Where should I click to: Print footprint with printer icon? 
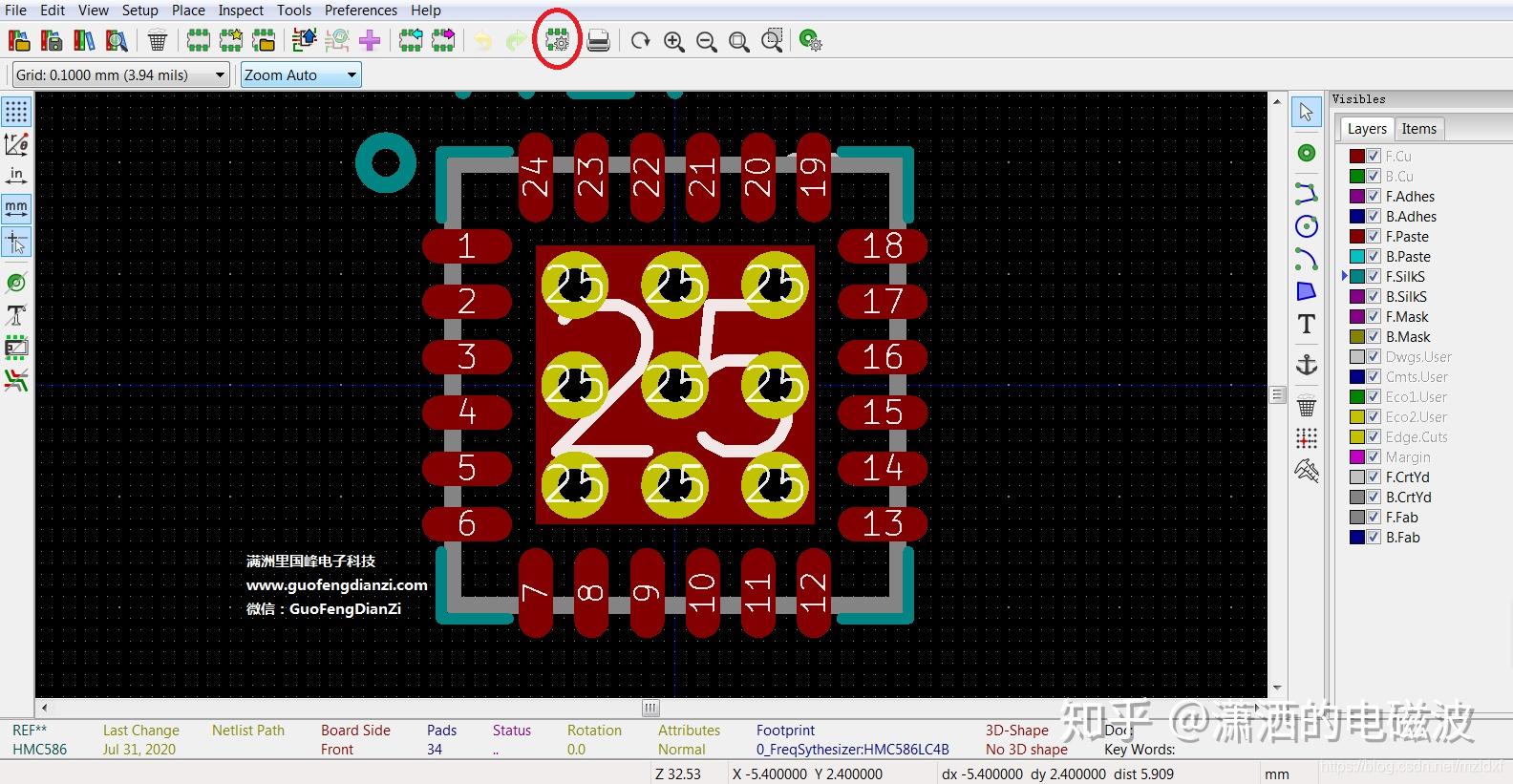(598, 40)
